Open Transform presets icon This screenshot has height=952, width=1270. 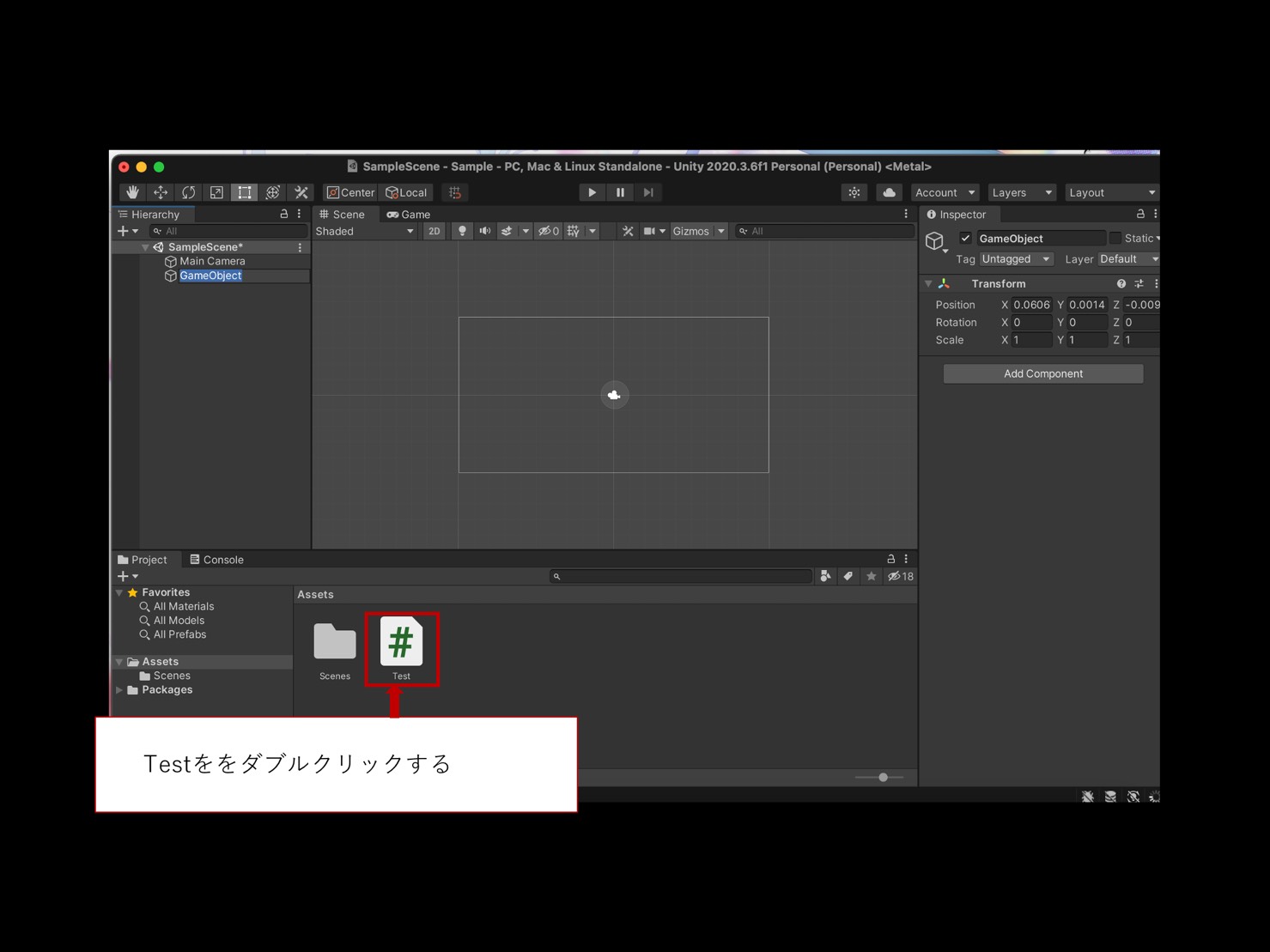tap(1139, 284)
